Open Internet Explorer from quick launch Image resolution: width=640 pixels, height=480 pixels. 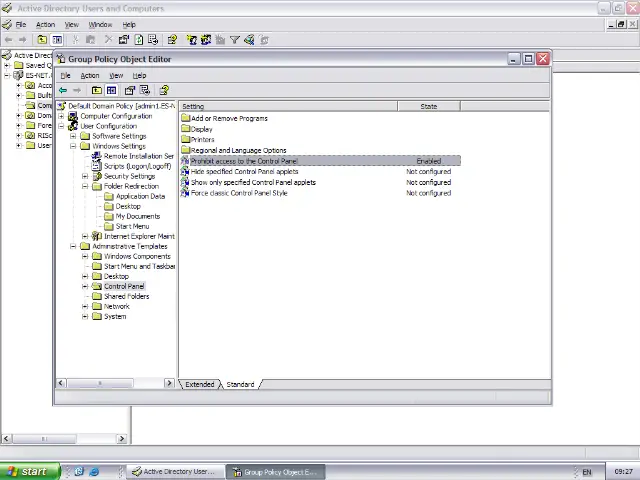[94, 471]
